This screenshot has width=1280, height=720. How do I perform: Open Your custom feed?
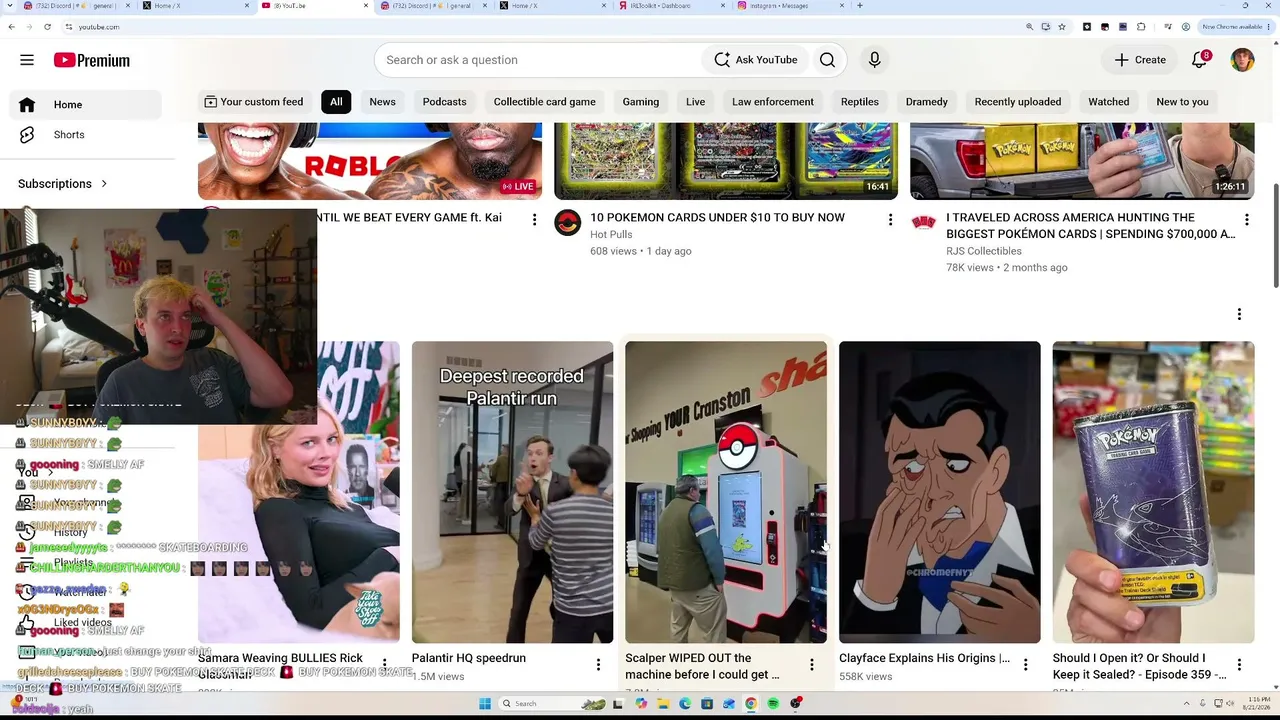pyautogui.click(x=254, y=102)
